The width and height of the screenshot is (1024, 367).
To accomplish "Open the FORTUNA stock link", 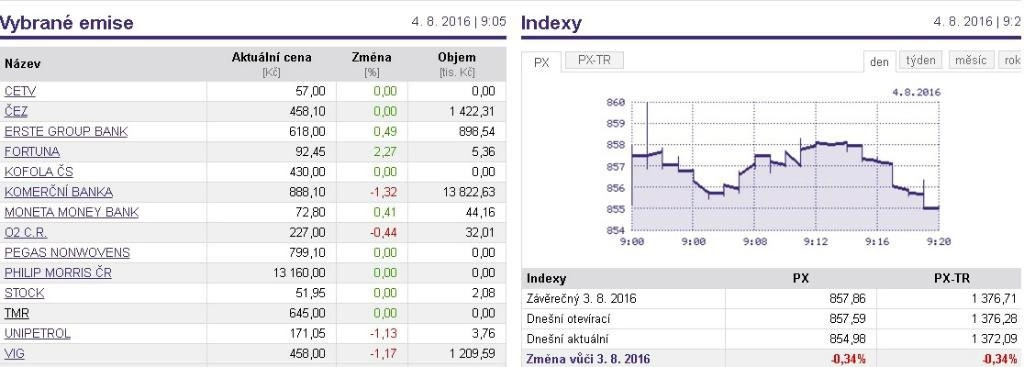I will tap(32, 152).
